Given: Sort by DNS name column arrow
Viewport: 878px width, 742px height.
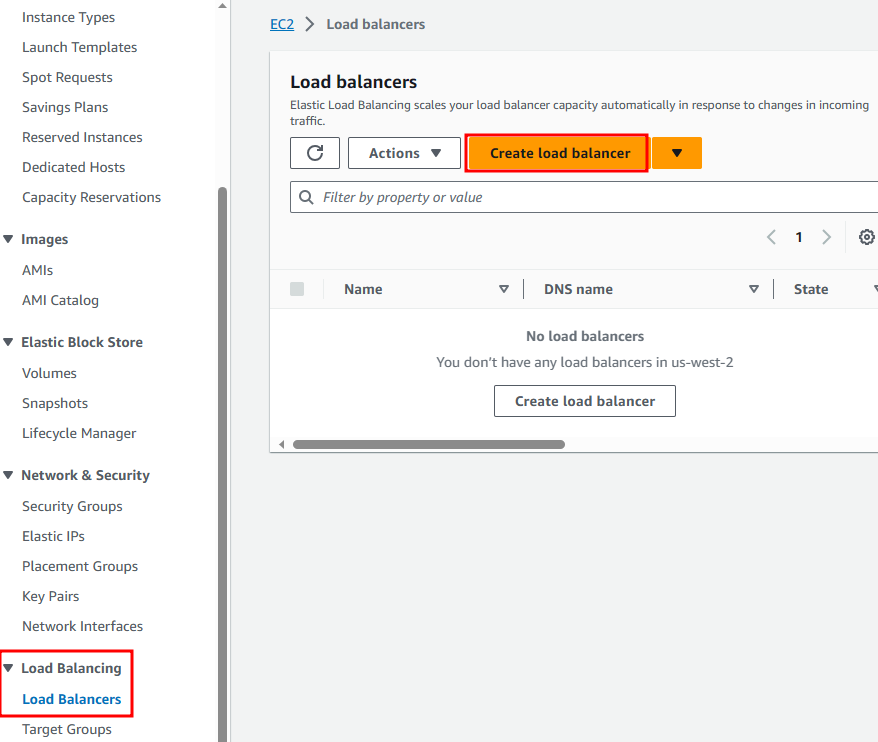Looking at the screenshot, I should tap(754, 289).
